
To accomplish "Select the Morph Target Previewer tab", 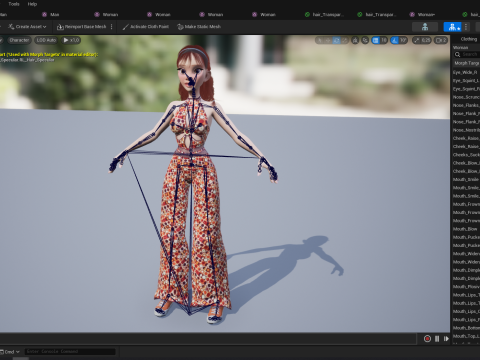I will [467, 63].
